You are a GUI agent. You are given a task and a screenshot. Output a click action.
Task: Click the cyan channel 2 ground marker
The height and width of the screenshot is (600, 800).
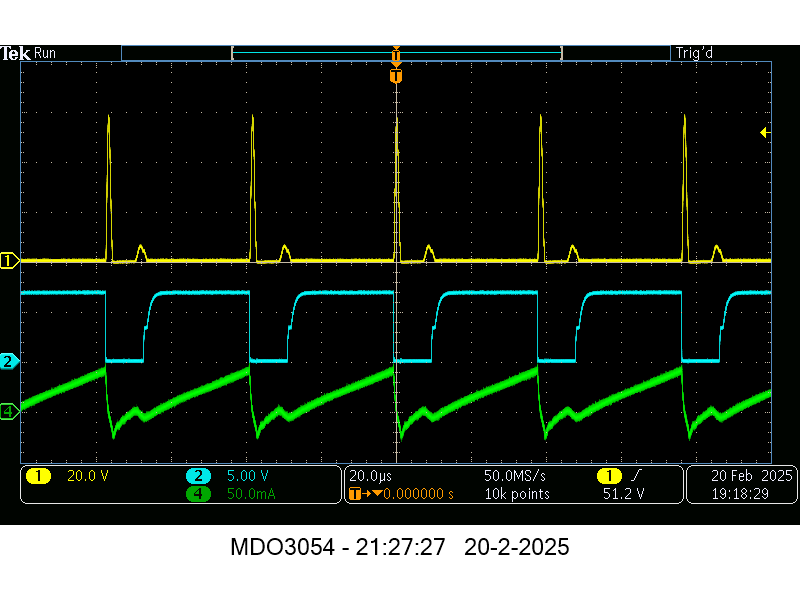(x=9, y=361)
